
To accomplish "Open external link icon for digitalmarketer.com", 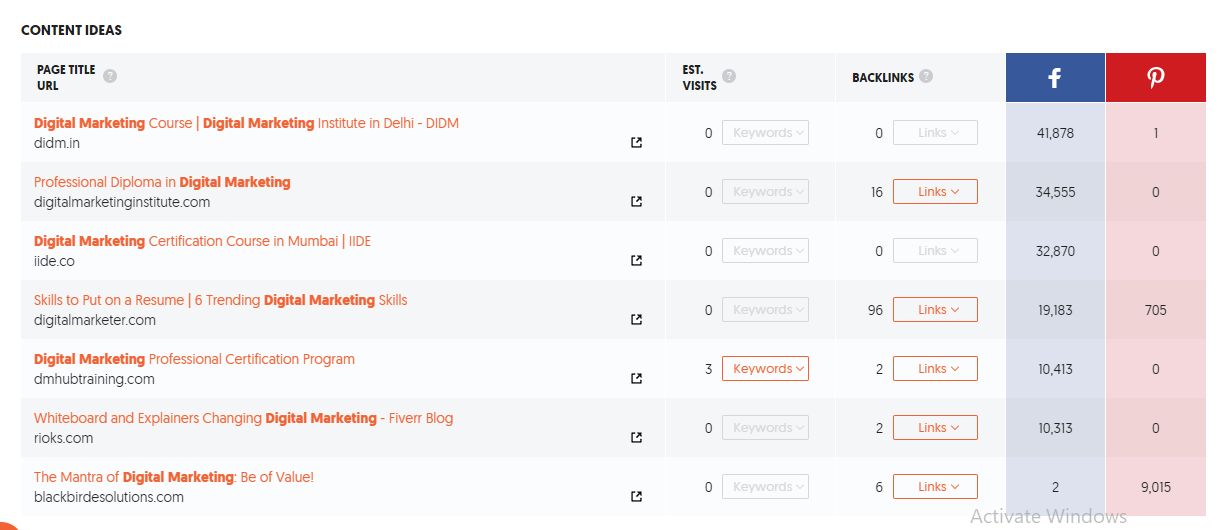I will point(637,320).
